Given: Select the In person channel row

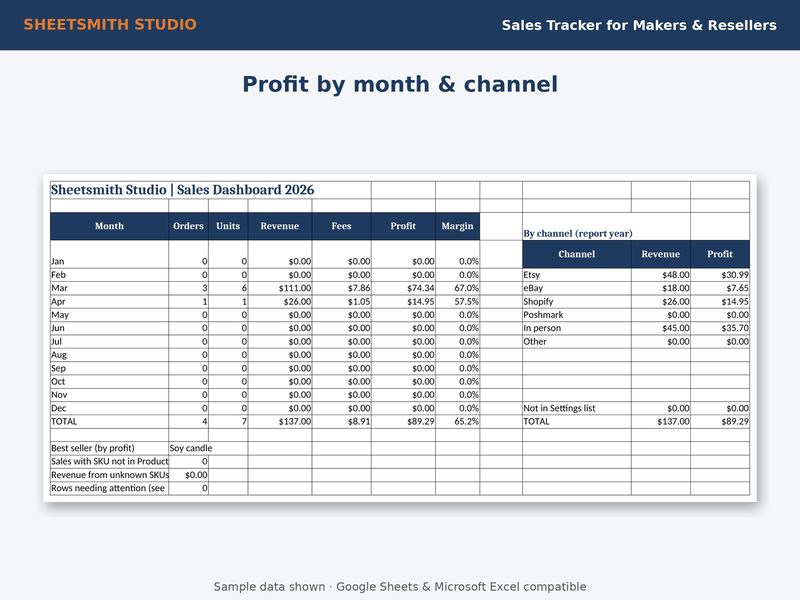Looking at the screenshot, I should (x=636, y=328).
